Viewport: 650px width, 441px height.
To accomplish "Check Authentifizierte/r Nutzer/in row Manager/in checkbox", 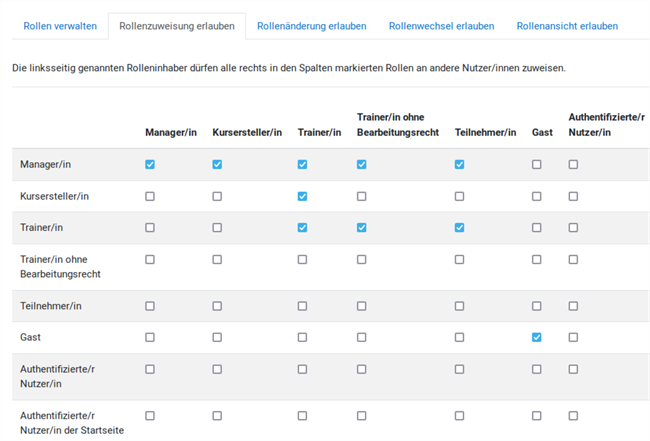I will (x=150, y=369).
